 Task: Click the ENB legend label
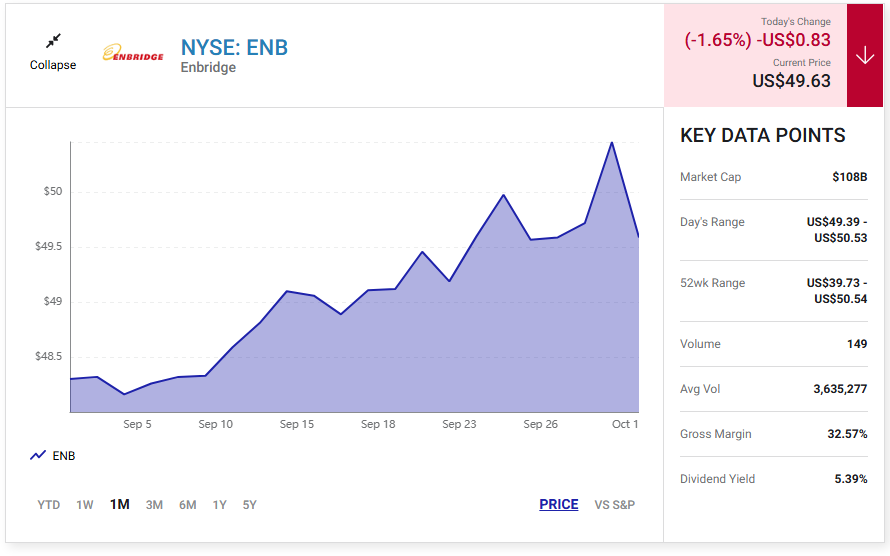pos(64,456)
